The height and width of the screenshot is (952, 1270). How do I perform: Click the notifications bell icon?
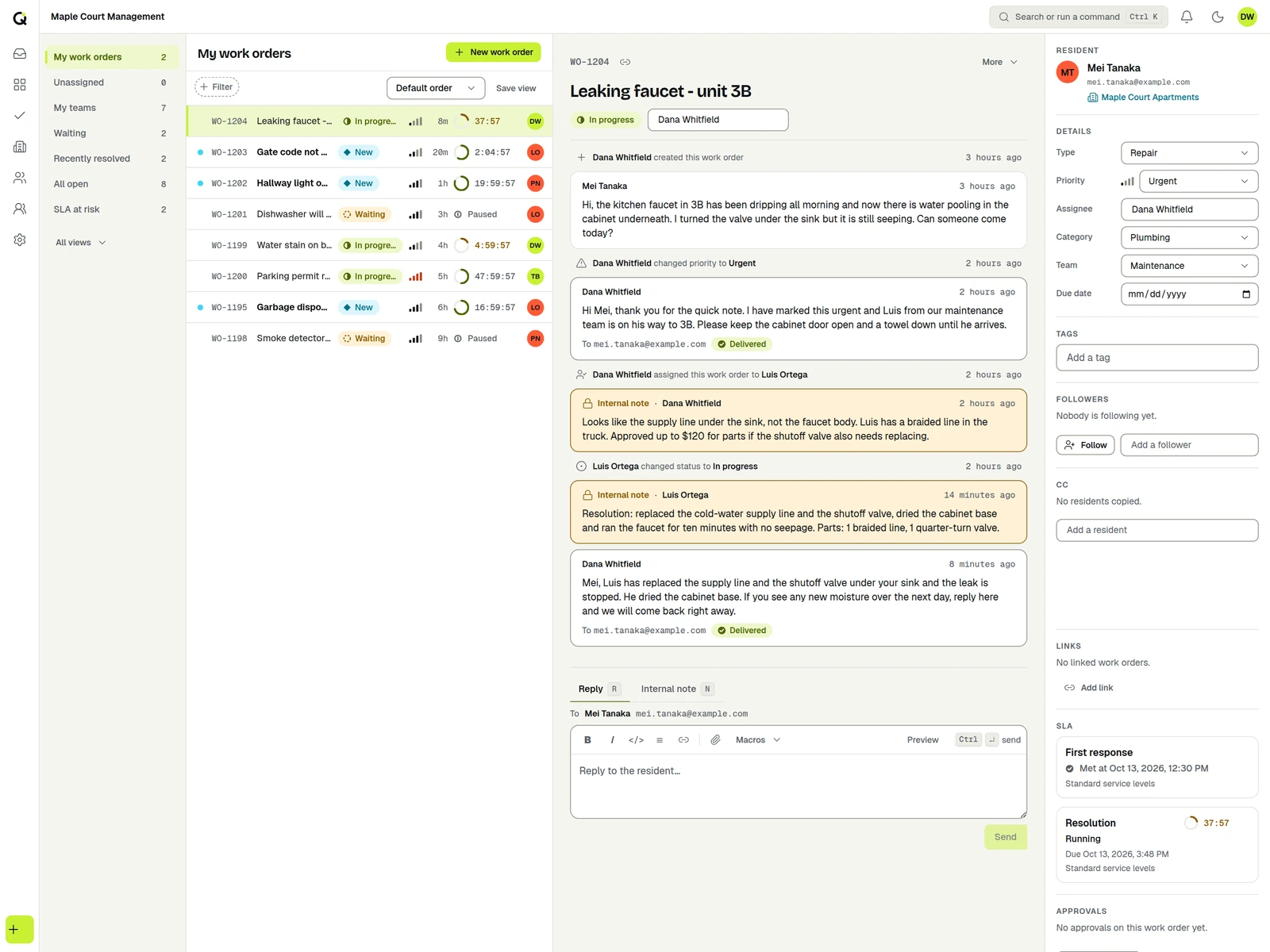coord(1187,17)
